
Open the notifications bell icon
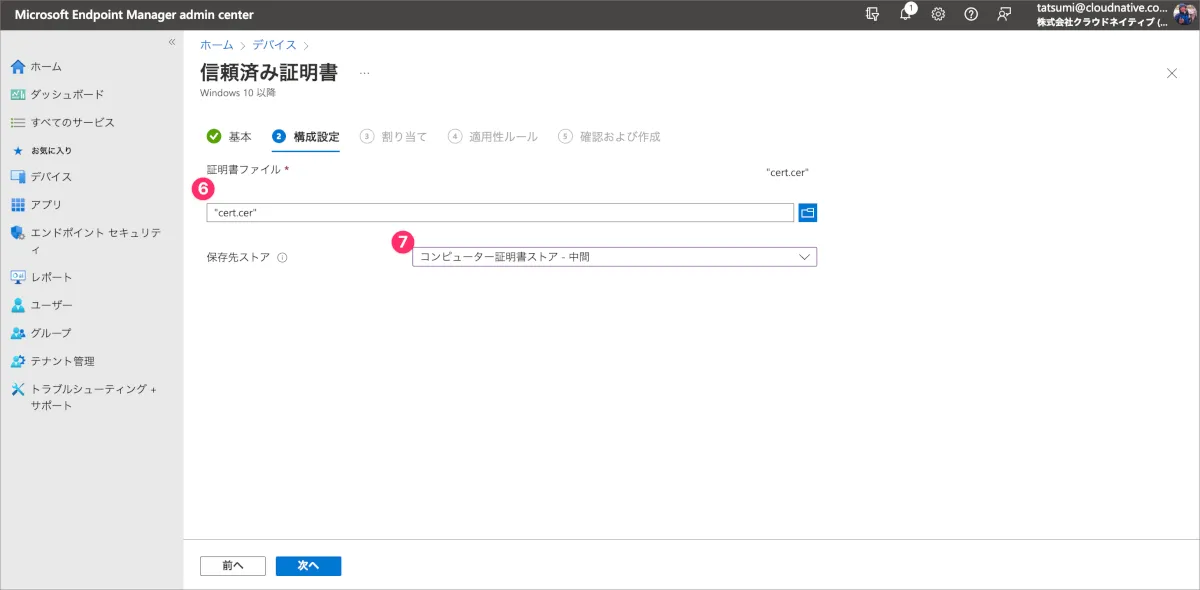(905, 14)
